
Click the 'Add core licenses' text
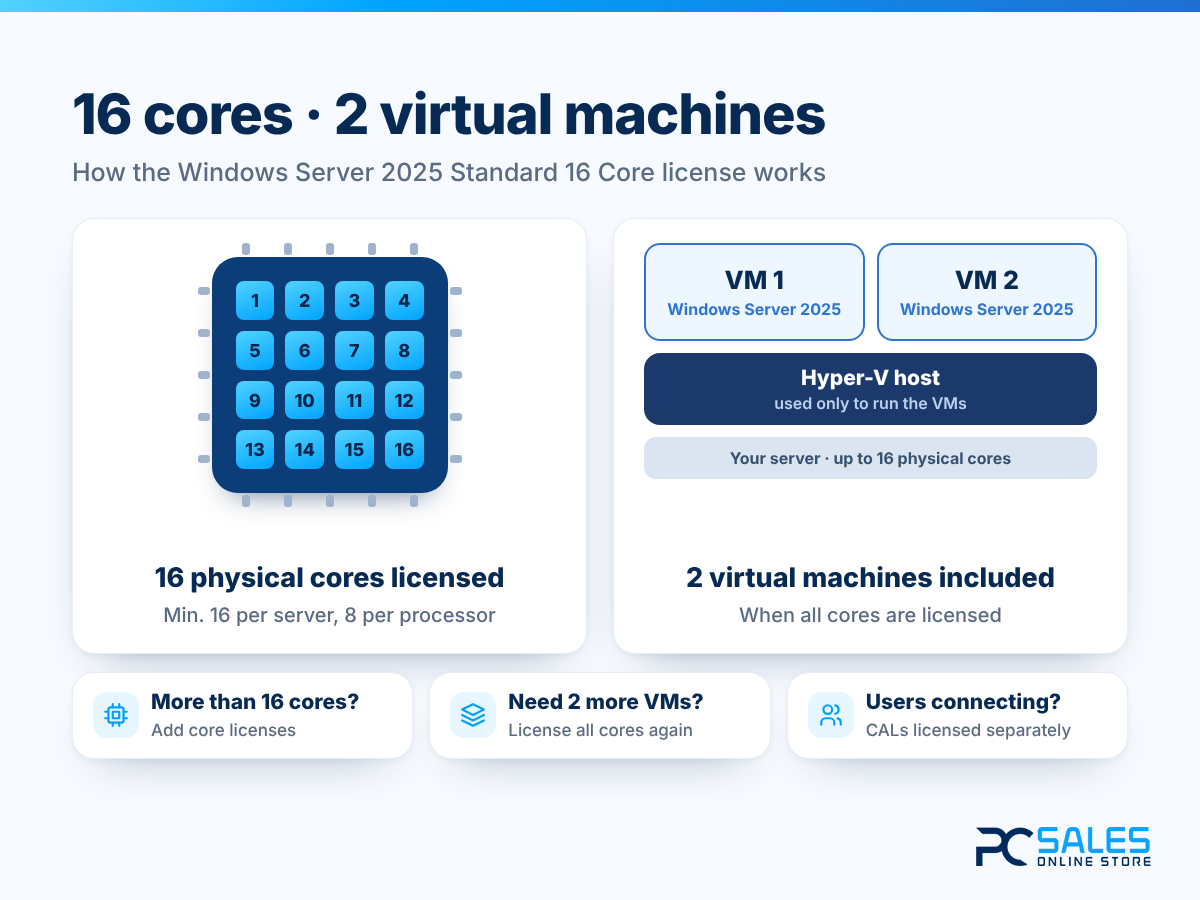tap(223, 730)
